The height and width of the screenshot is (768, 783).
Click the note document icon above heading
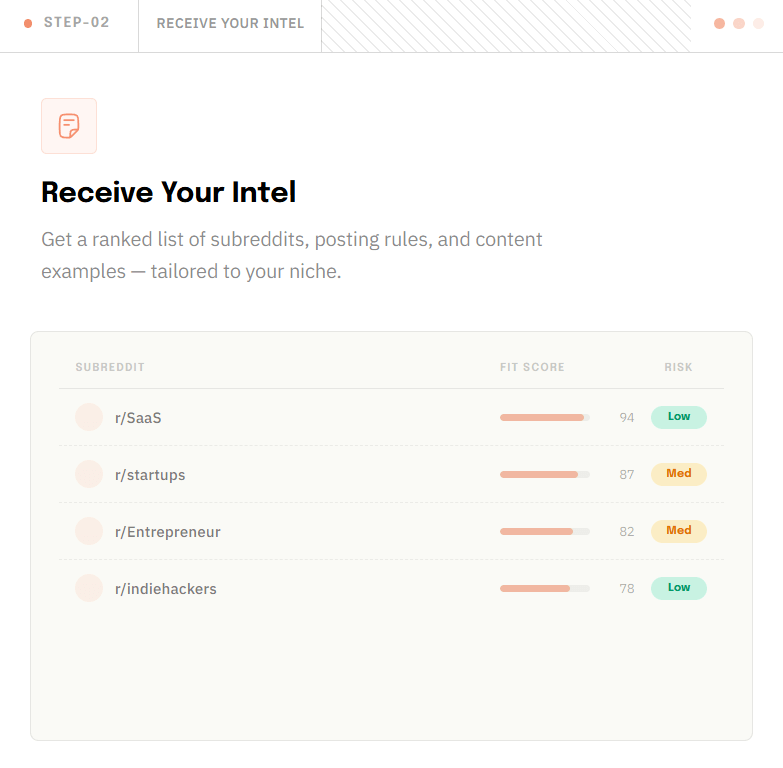(x=69, y=126)
